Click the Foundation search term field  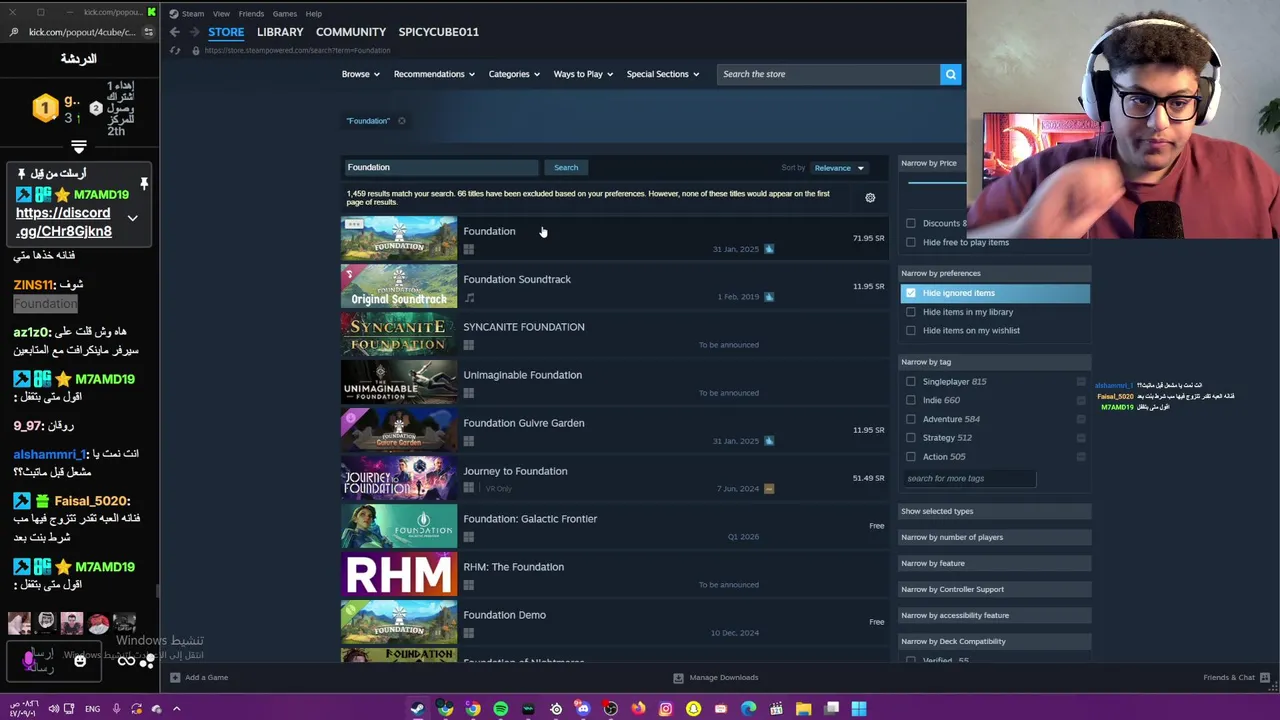[x=440, y=168]
